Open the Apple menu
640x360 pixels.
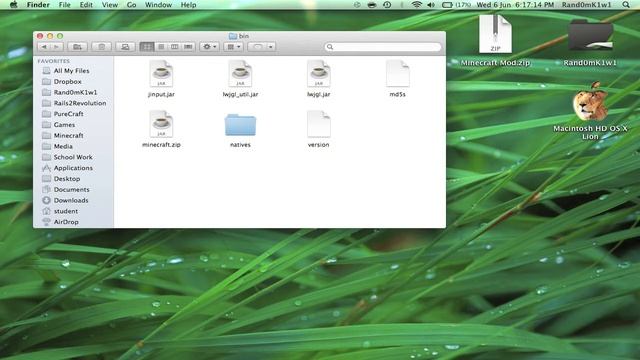tap(13, 5)
